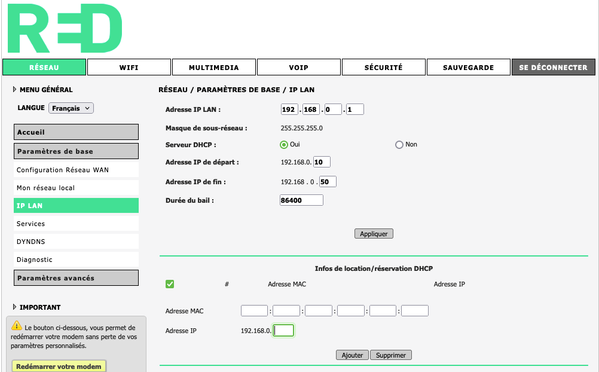Screen dimensions: 599x372
Task: Collapse the Menu Général triangle
Action: pos(15,89)
